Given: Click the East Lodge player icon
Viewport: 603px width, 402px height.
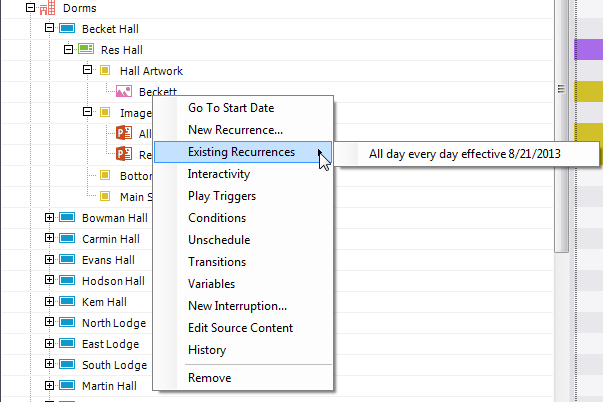Looking at the screenshot, I should click(x=67, y=343).
